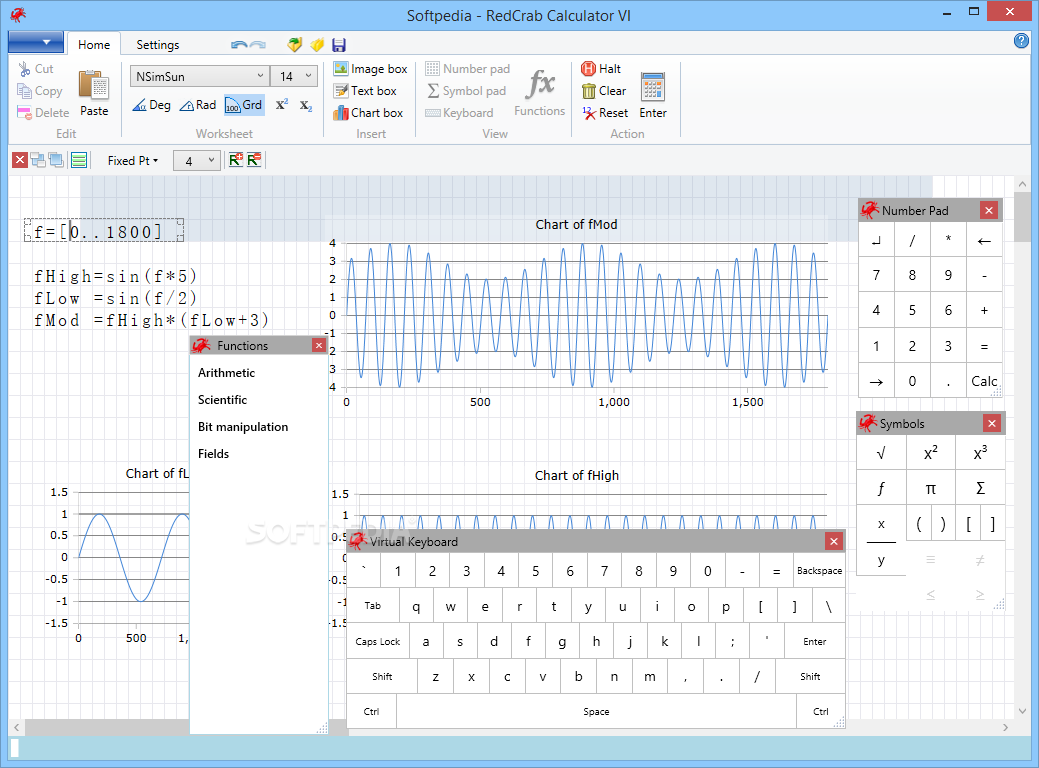Toggle Caps Lock on the Virtual Keyboard
The height and width of the screenshot is (768, 1039).
378,641
